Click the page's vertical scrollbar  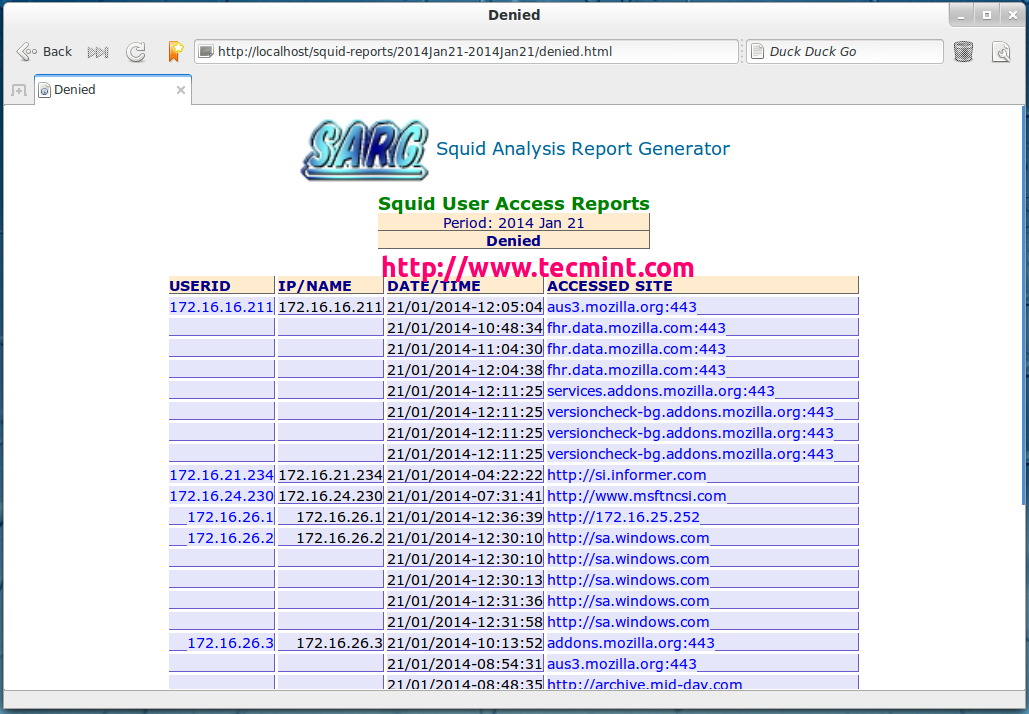pos(1023,305)
